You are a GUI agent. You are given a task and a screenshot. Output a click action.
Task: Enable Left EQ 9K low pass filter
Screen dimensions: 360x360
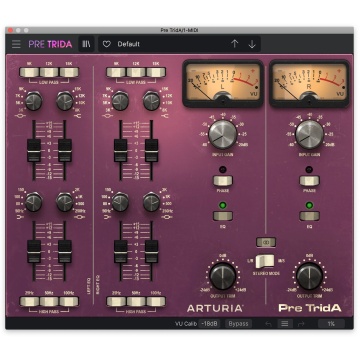29,72
